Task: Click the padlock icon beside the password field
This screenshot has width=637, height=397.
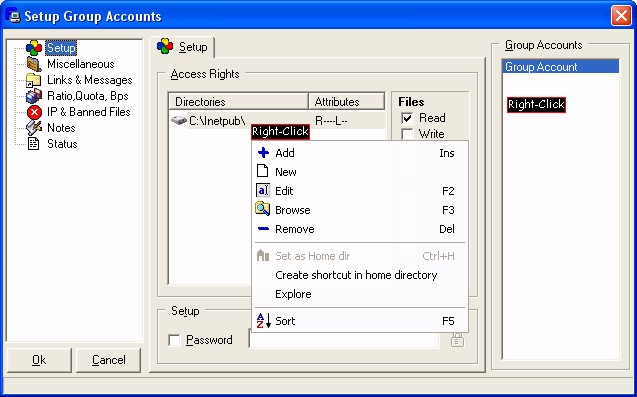Action: pos(457,340)
